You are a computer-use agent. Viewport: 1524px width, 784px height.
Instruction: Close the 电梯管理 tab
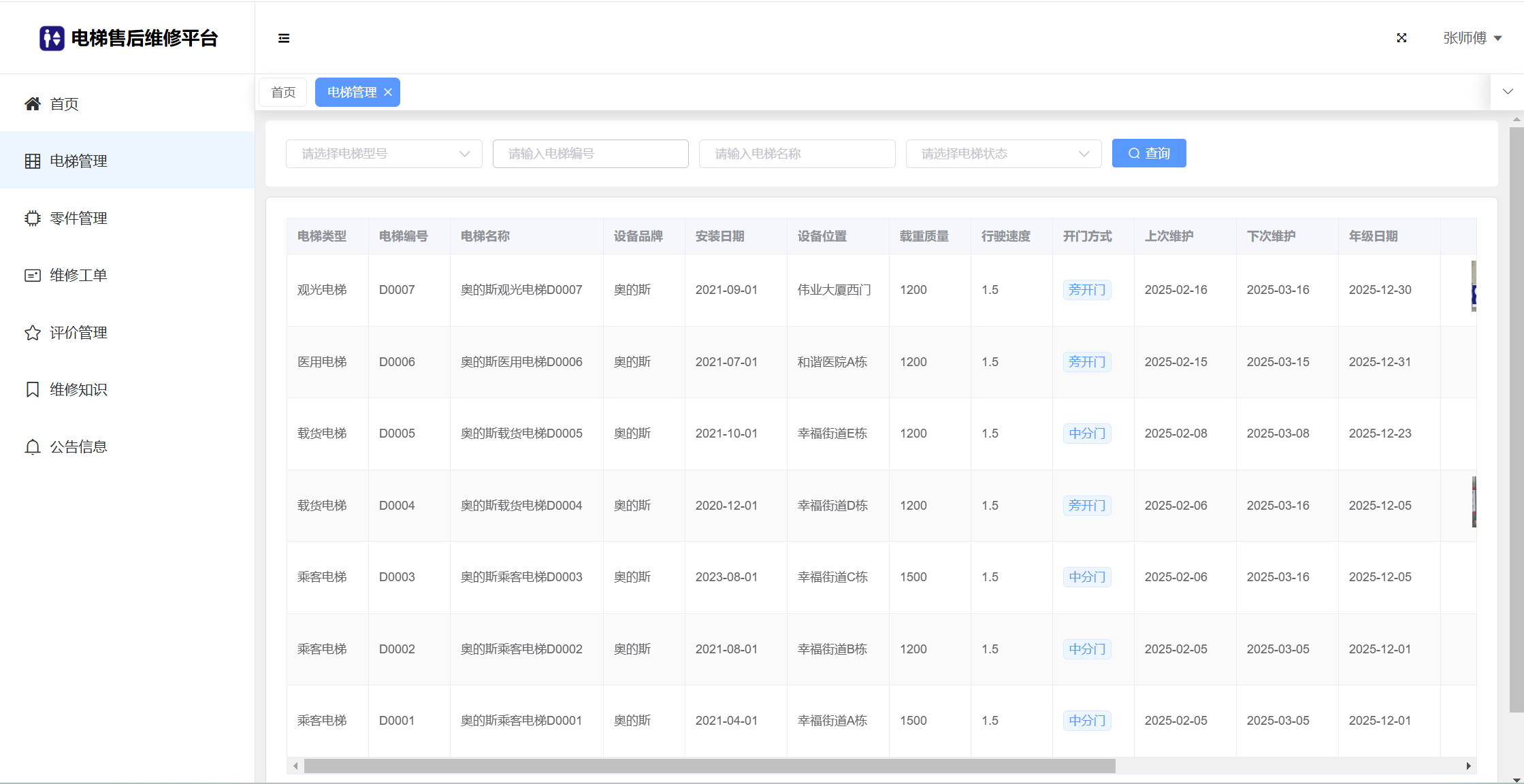(388, 93)
